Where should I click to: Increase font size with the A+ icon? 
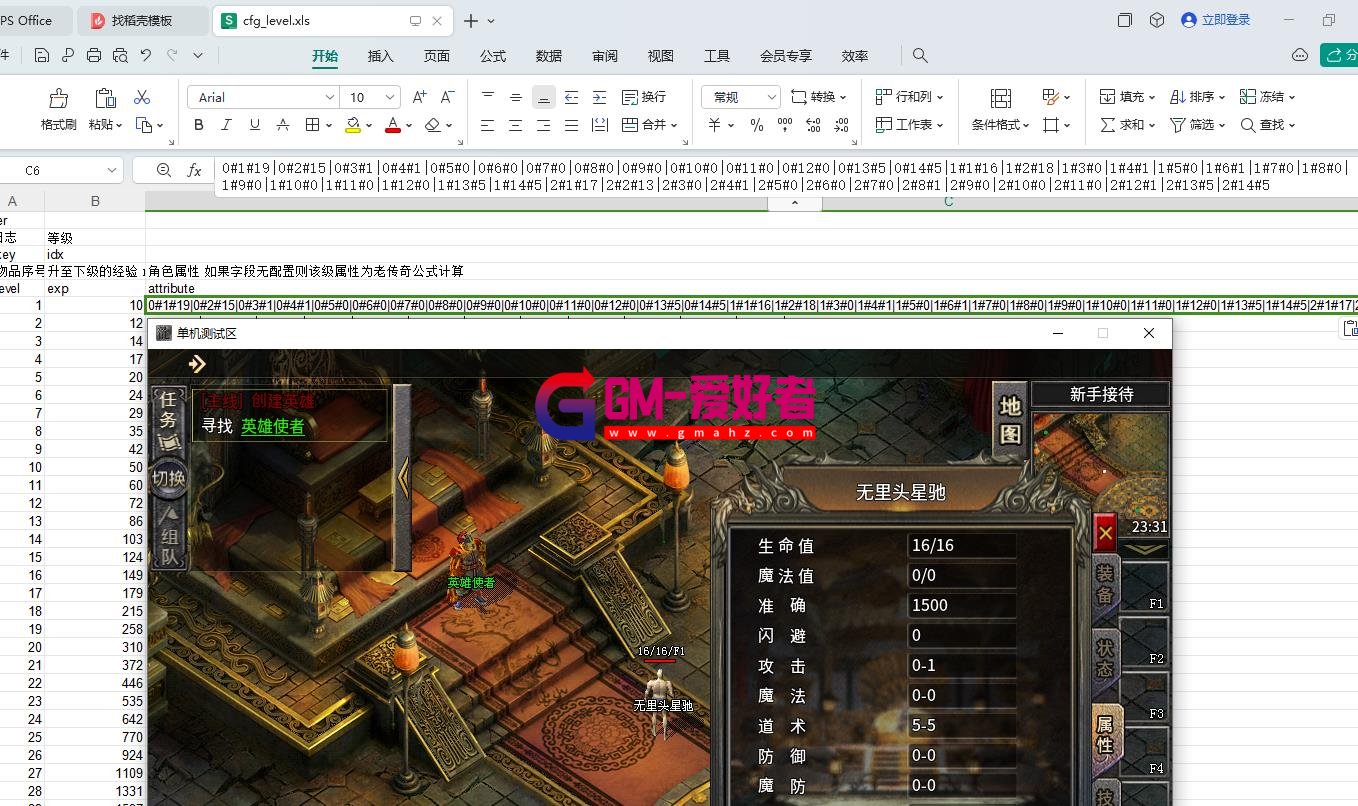pyautogui.click(x=420, y=97)
